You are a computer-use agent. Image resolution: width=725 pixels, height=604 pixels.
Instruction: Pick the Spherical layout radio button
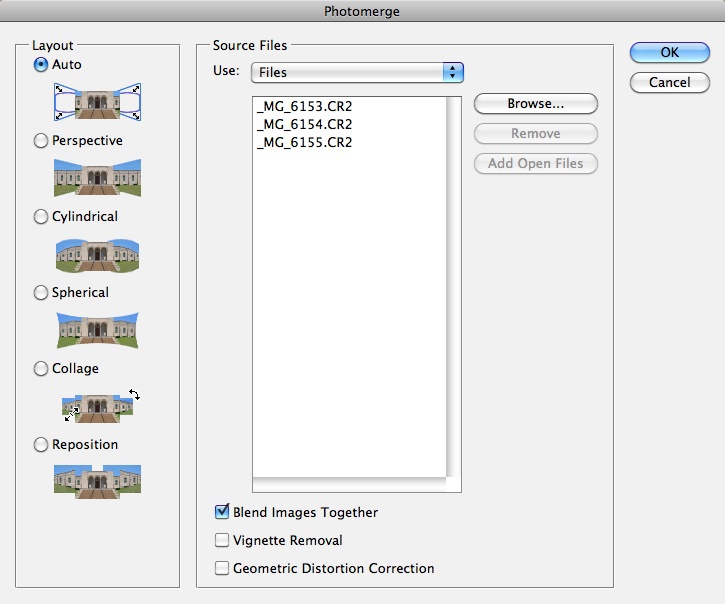(41, 293)
